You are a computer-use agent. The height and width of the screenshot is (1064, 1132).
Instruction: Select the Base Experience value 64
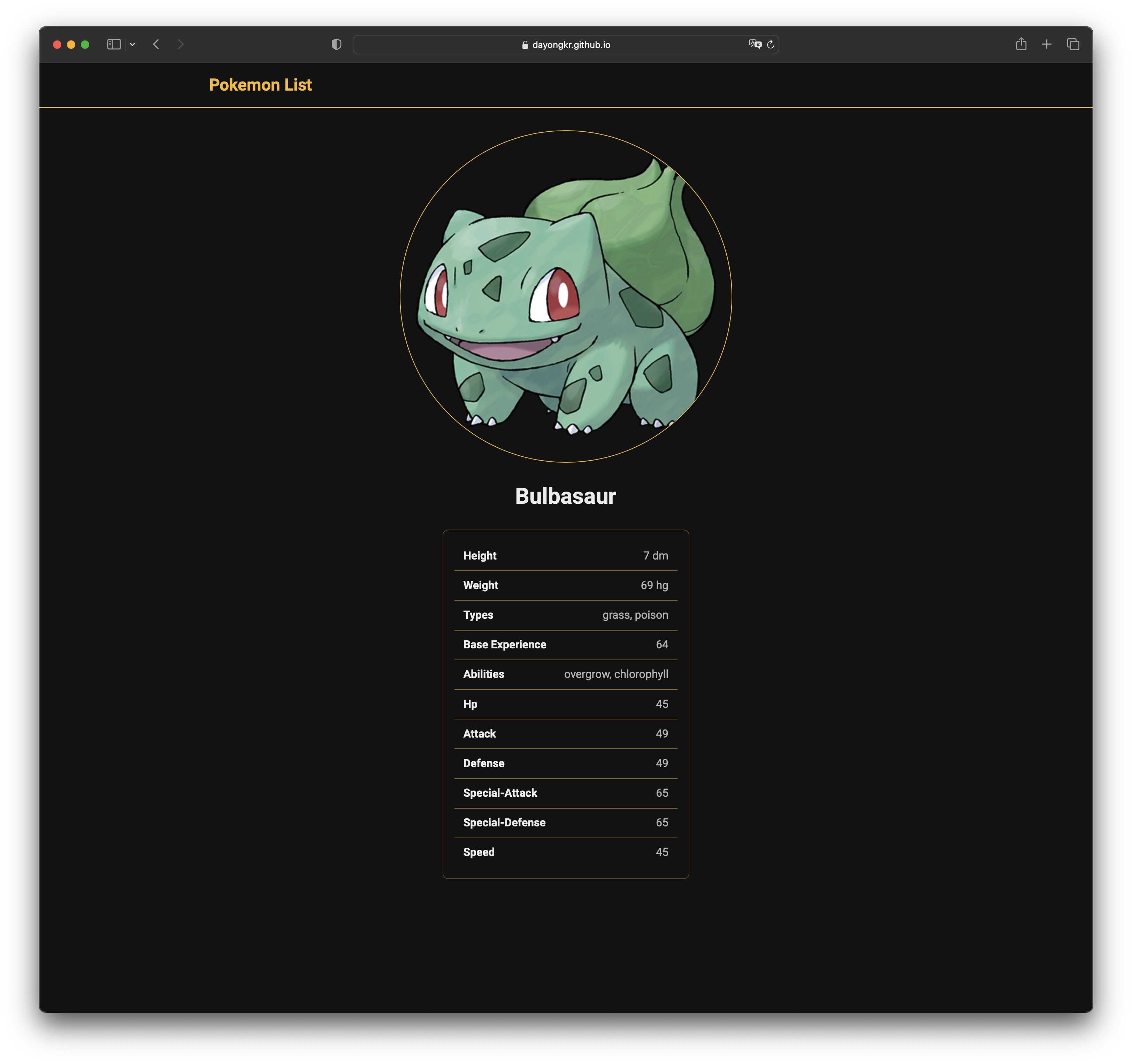(661, 645)
